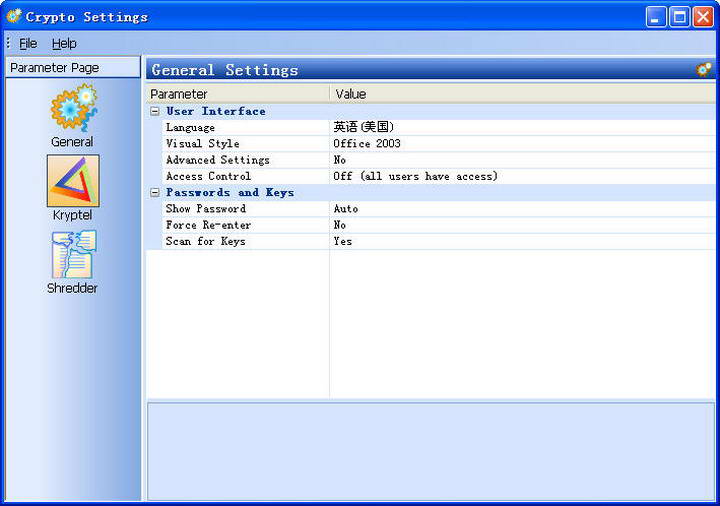720x506 pixels.
Task: Change the Office 2003 visual style value
Action: tap(367, 143)
